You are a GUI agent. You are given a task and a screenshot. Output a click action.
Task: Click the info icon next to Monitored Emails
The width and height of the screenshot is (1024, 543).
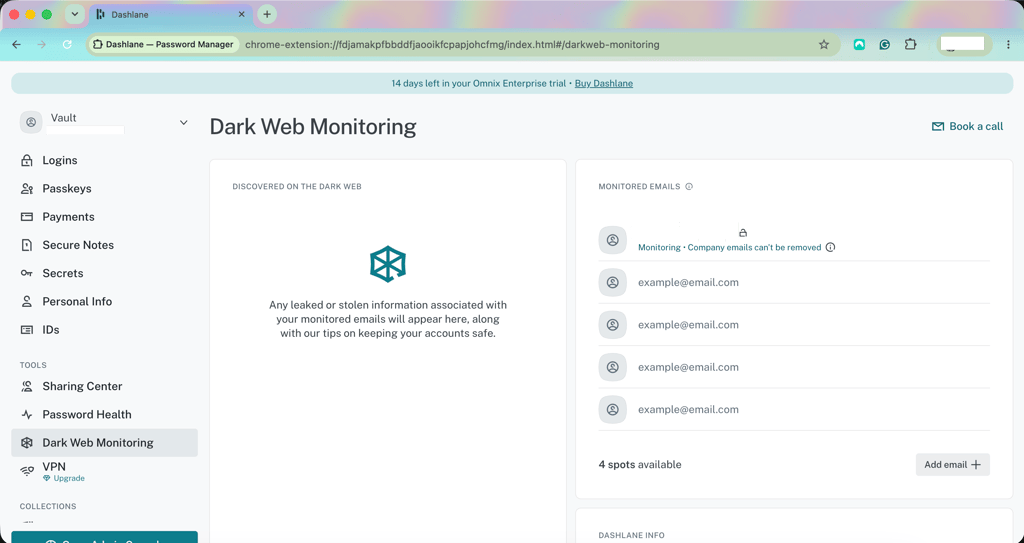689,186
